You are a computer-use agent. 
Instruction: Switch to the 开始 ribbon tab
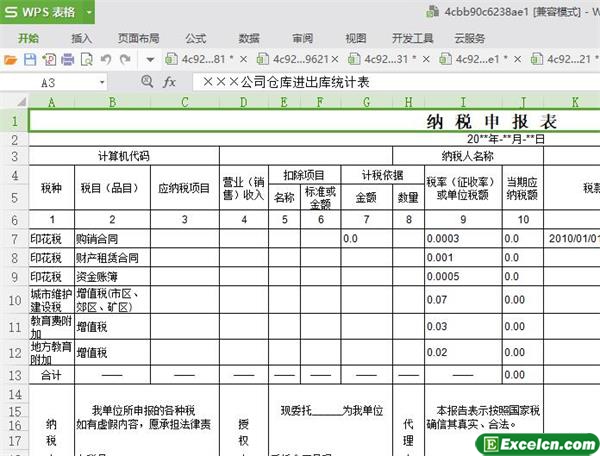(28, 38)
